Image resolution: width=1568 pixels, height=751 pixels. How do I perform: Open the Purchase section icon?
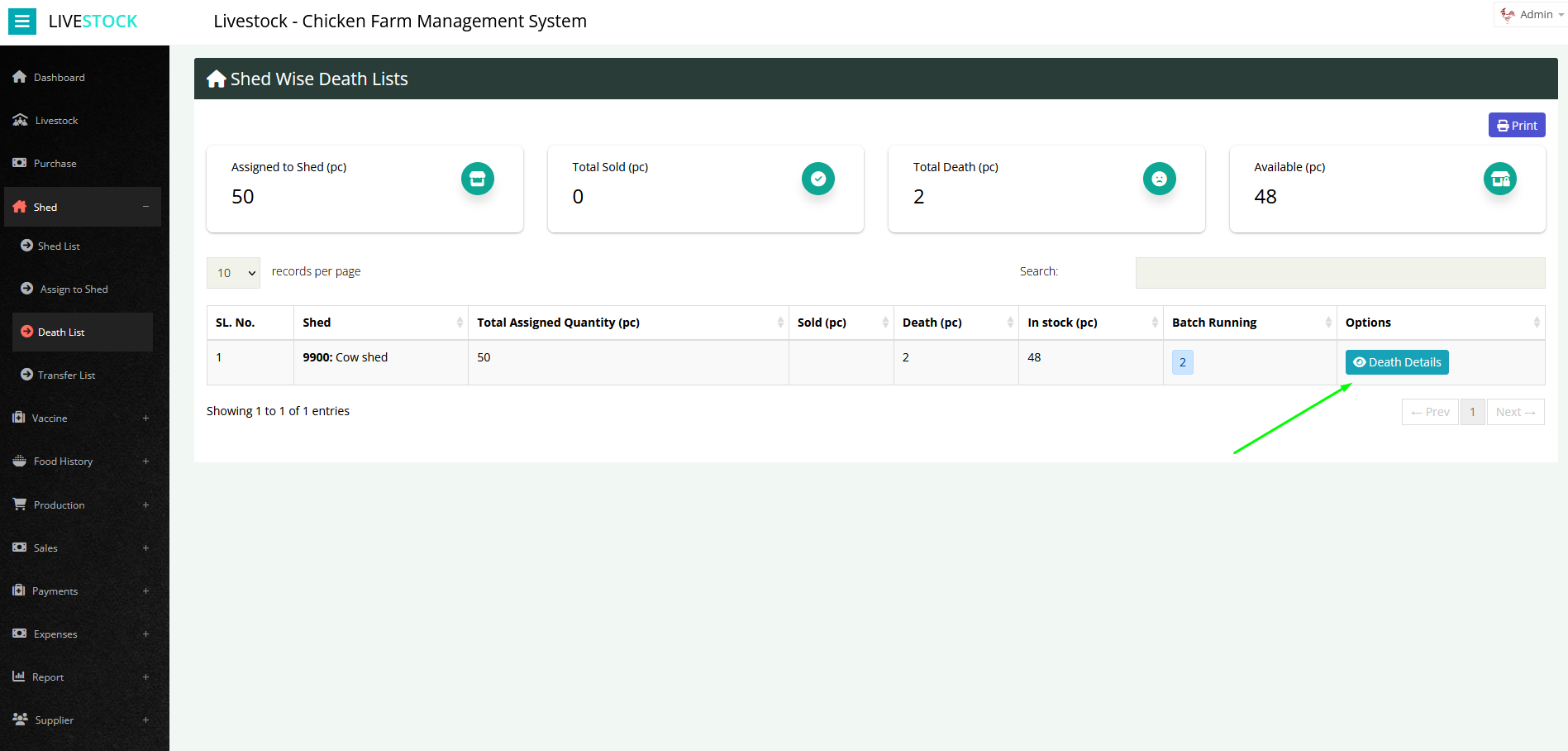coord(19,163)
